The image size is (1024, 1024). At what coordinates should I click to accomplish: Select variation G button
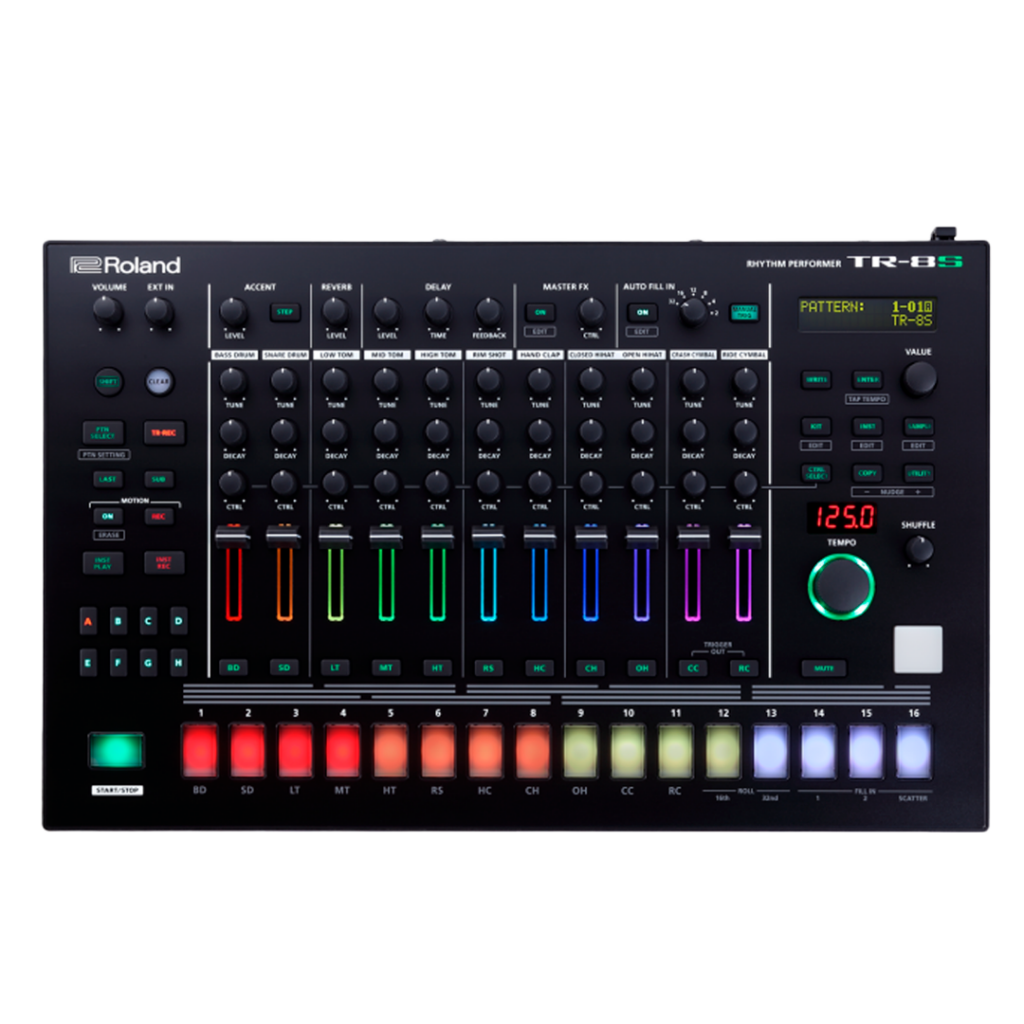pyautogui.click(x=148, y=662)
